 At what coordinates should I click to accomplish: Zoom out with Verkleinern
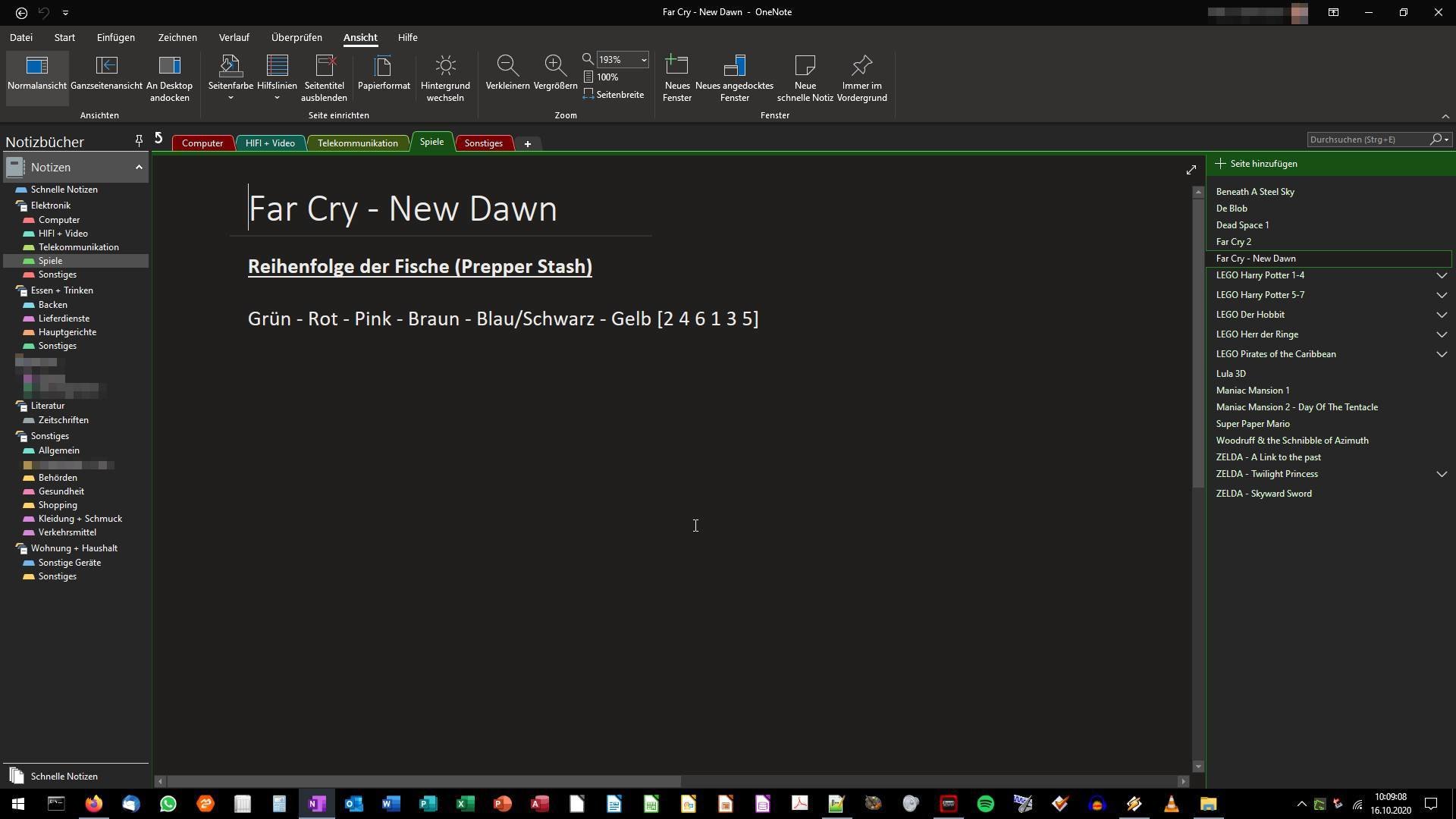pyautogui.click(x=507, y=73)
